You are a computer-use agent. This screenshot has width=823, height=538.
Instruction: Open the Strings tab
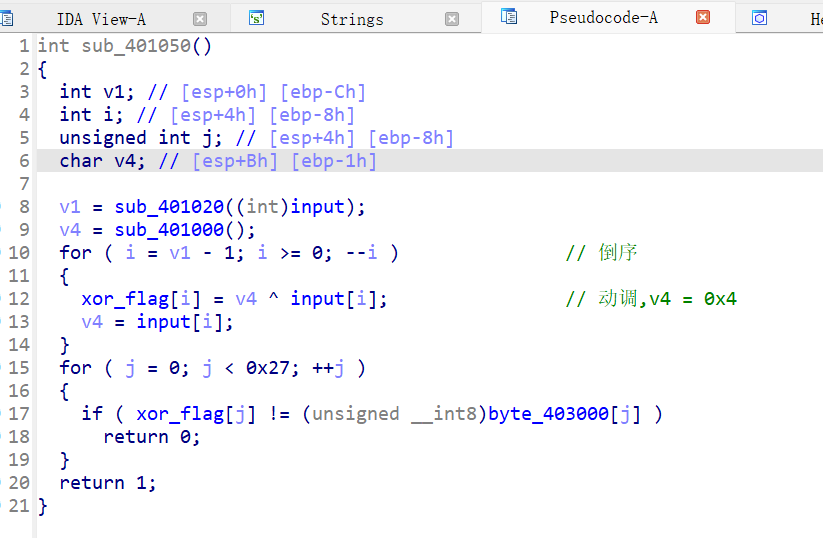pyautogui.click(x=351, y=19)
